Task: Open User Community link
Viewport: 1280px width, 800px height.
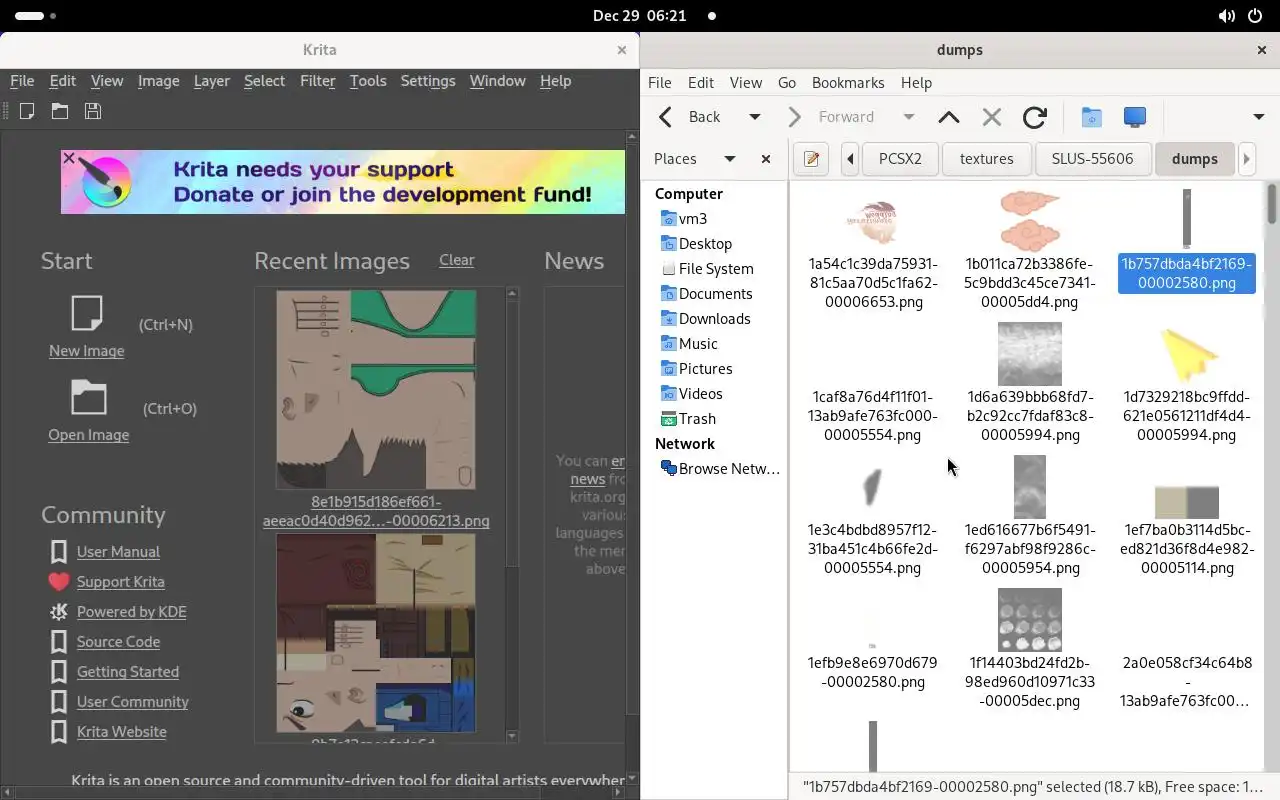Action: point(133,702)
